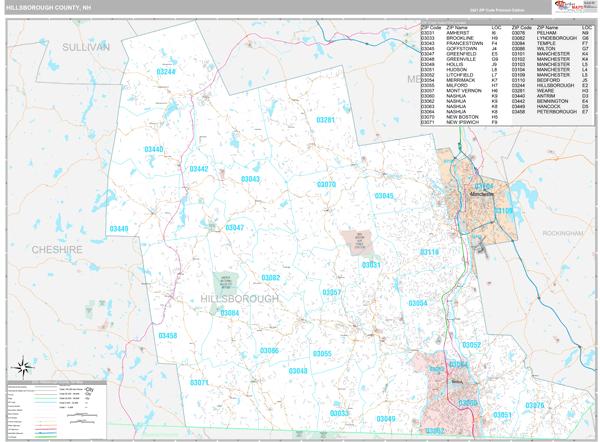Click the PETERBOROUGH row in ZIP index
The width and height of the screenshot is (600, 442).
[x=553, y=112]
